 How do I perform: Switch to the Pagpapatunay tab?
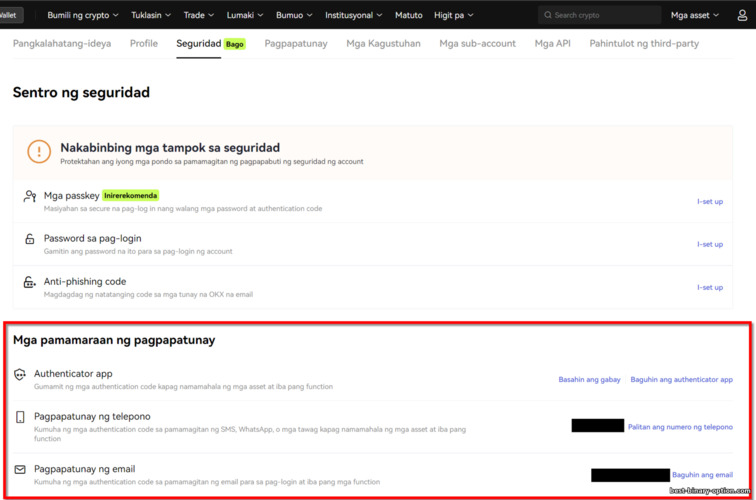296,44
